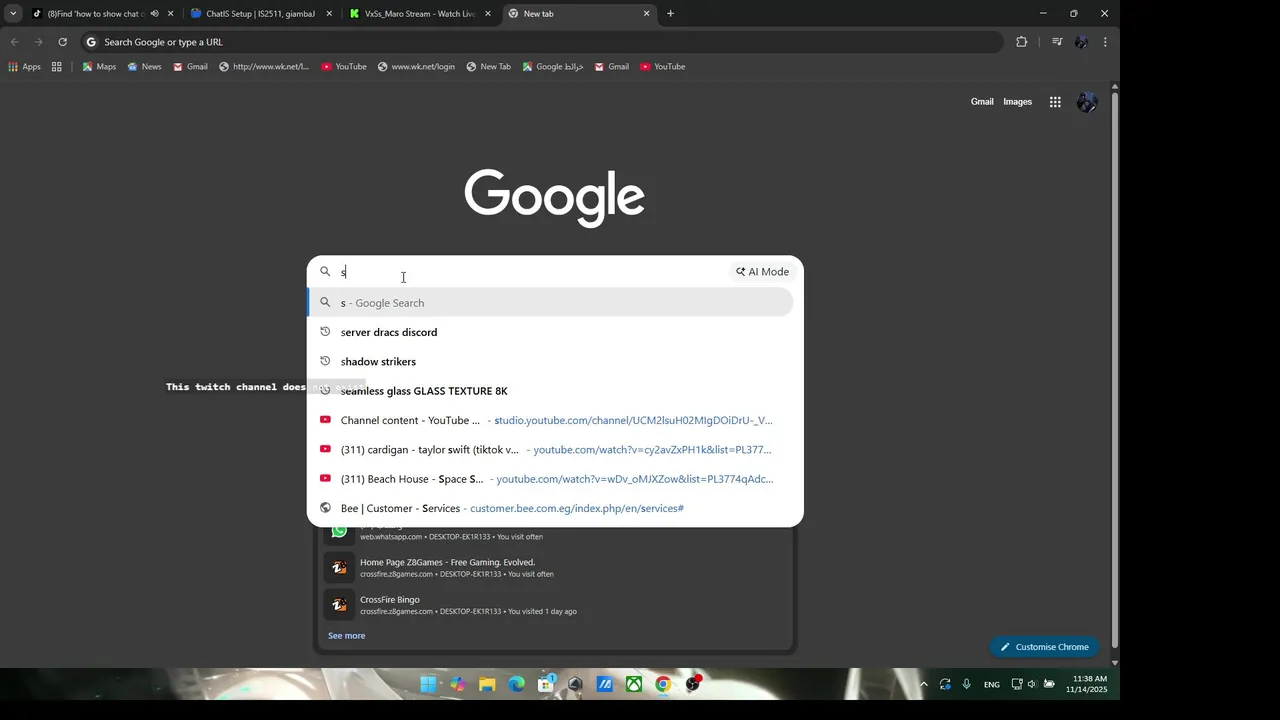Open the 'Channel content - YouTube' suggestion

(x=550, y=420)
